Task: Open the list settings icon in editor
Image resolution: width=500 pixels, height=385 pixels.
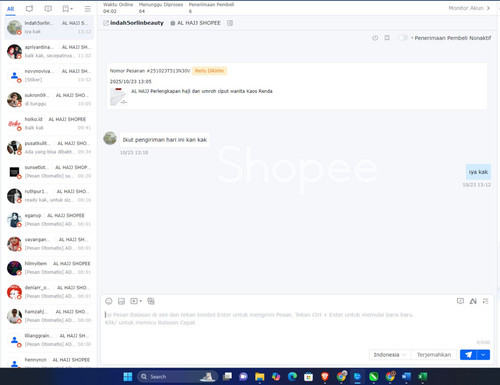Action: (x=485, y=301)
